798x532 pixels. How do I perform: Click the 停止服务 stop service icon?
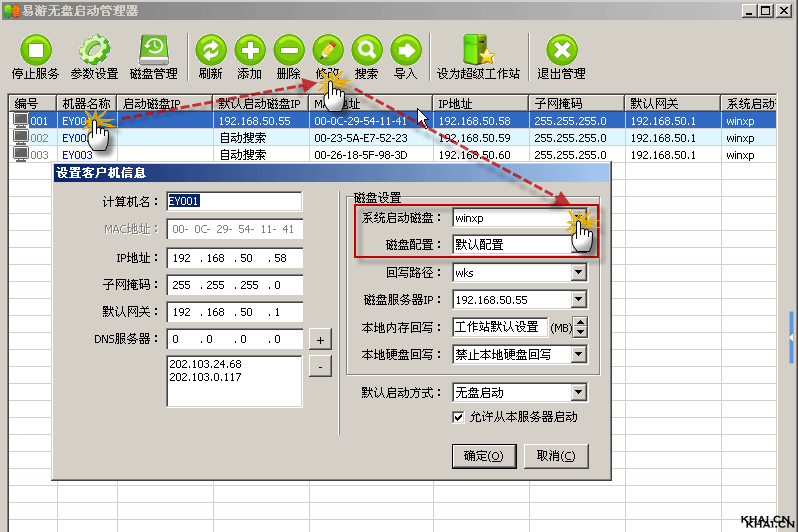35,50
